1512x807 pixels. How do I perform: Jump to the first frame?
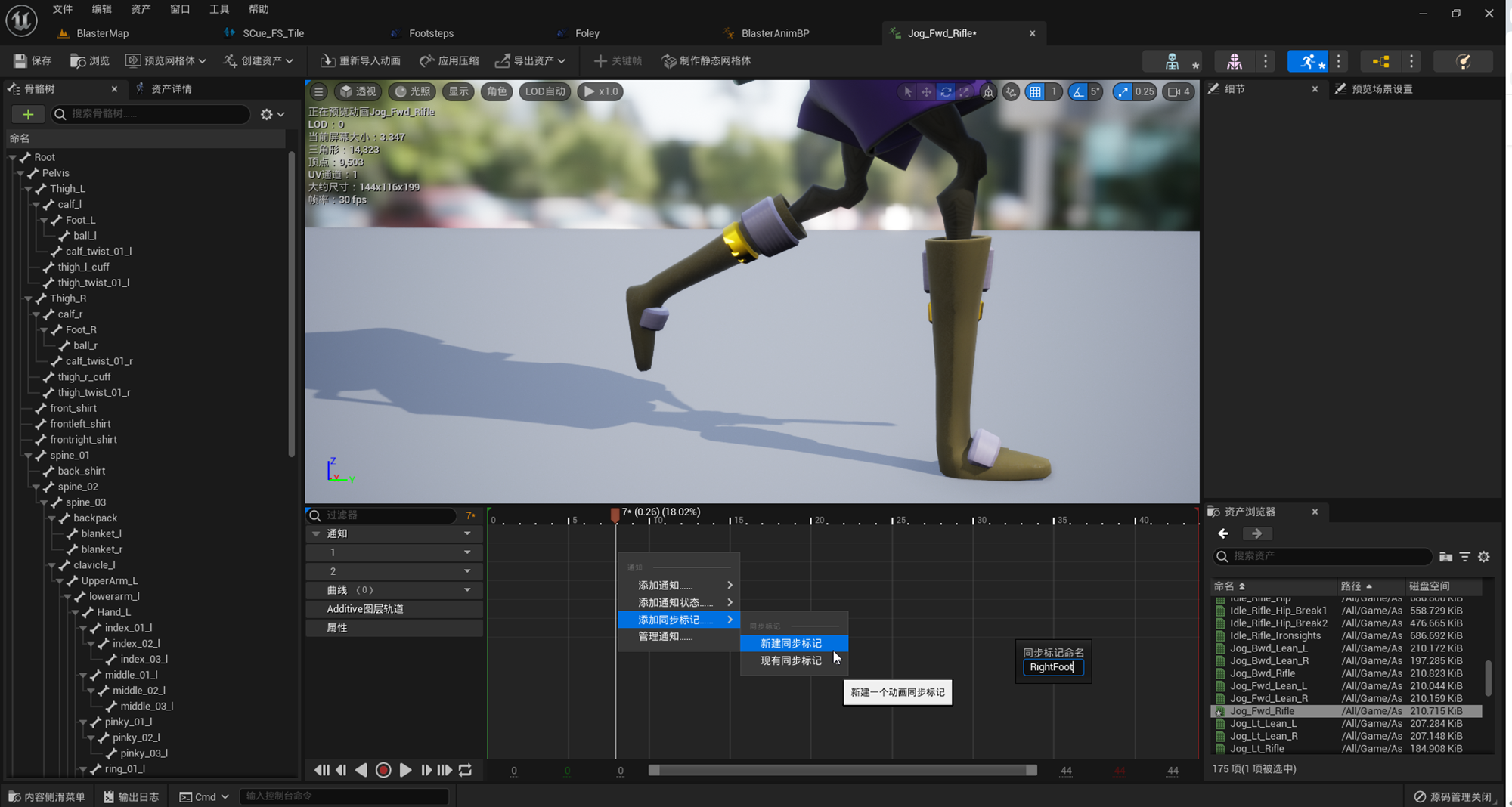321,770
